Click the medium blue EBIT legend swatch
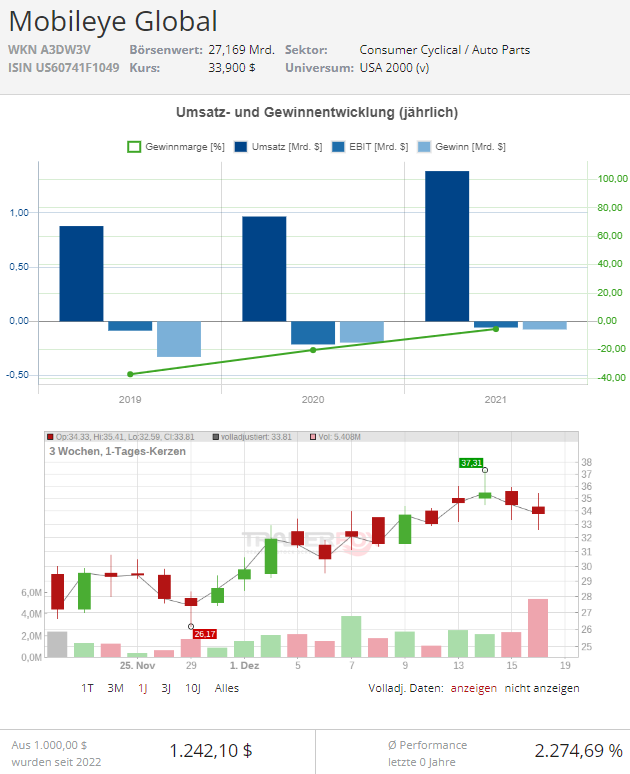 point(338,147)
